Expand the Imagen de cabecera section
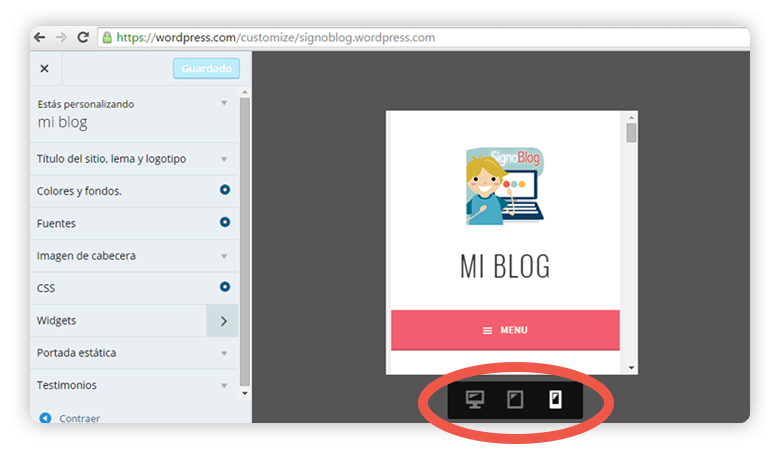This screenshot has height=450, width=780. point(134,256)
